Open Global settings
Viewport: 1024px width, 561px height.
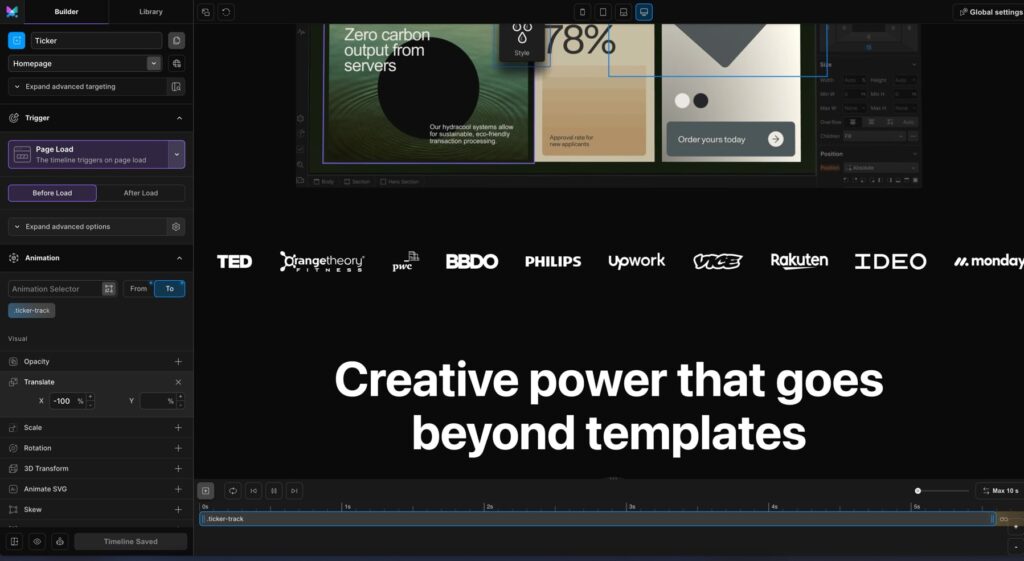tap(989, 12)
